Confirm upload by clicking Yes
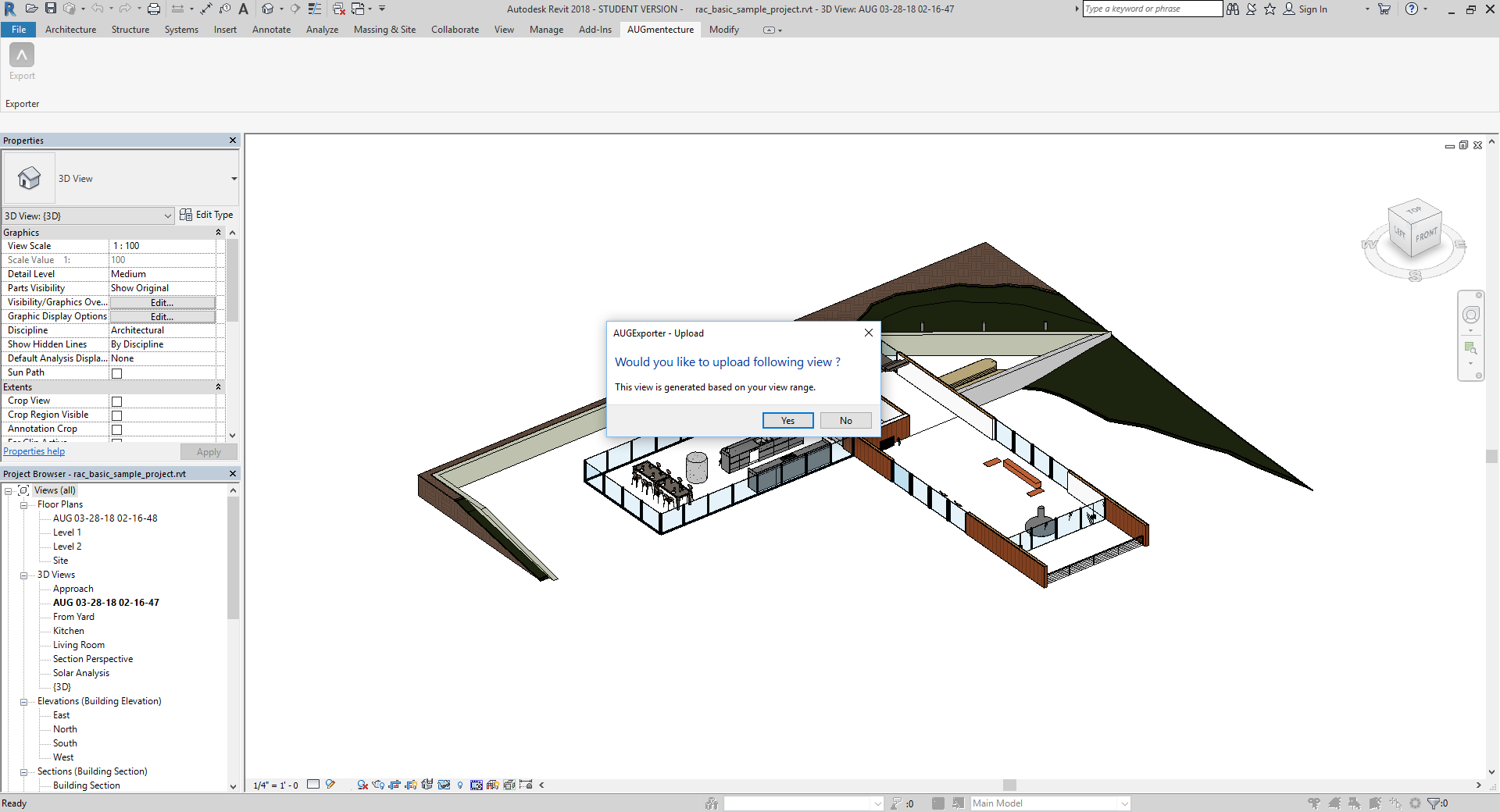 [x=787, y=421]
